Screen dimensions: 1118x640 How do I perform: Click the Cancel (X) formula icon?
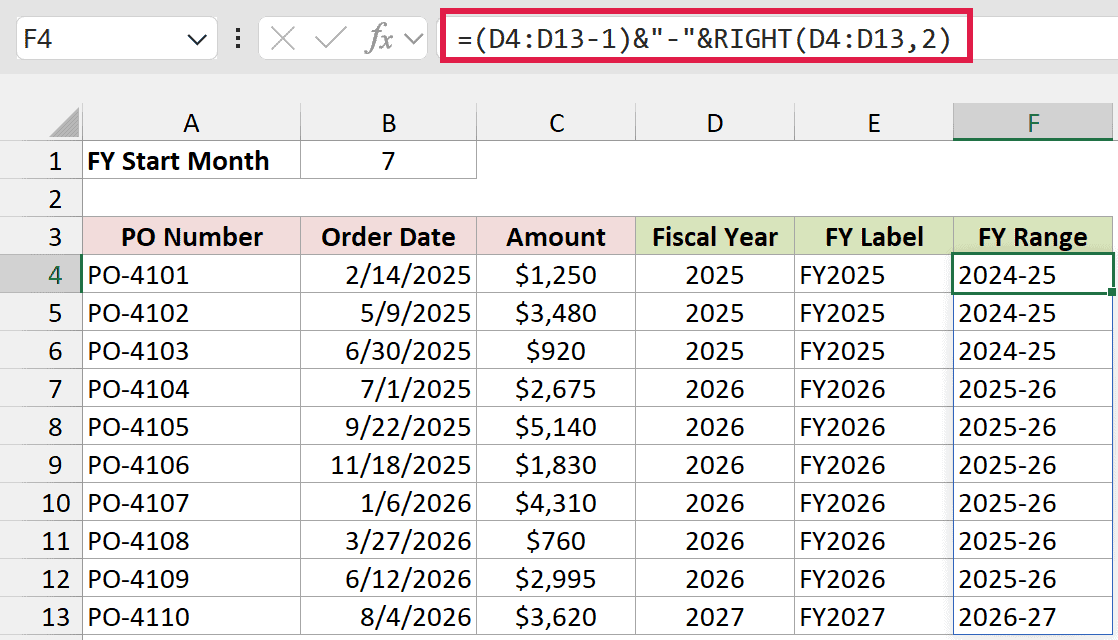[283, 38]
